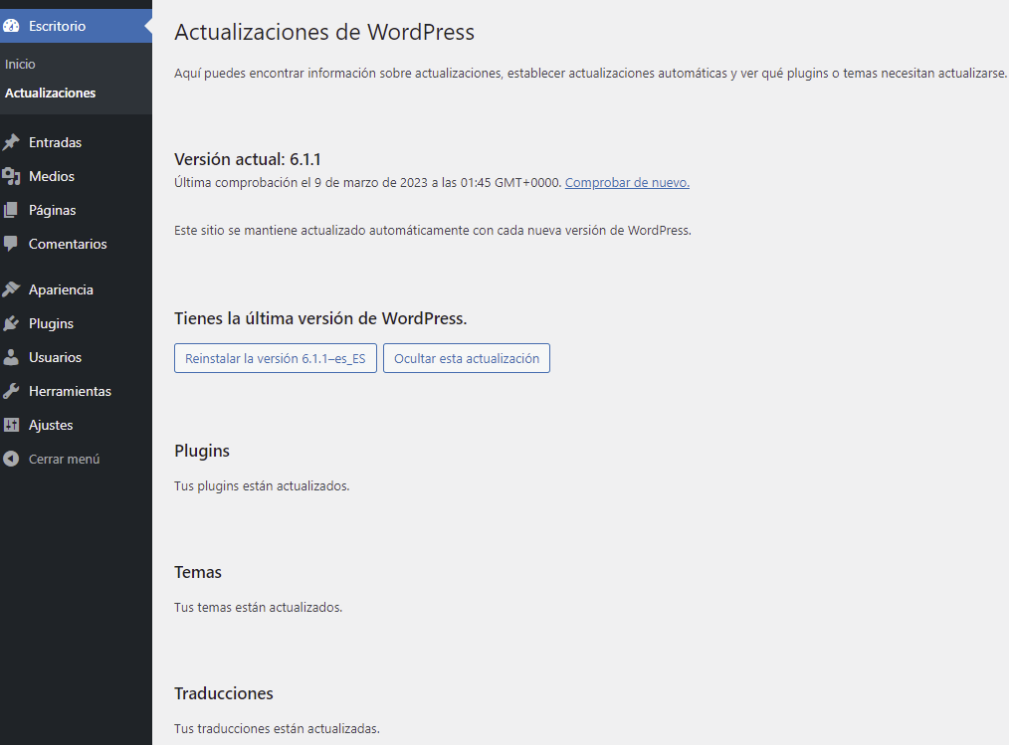This screenshot has height=745, width=1009.
Task: Open the Ajustes menu label
Action: click(51, 425)
